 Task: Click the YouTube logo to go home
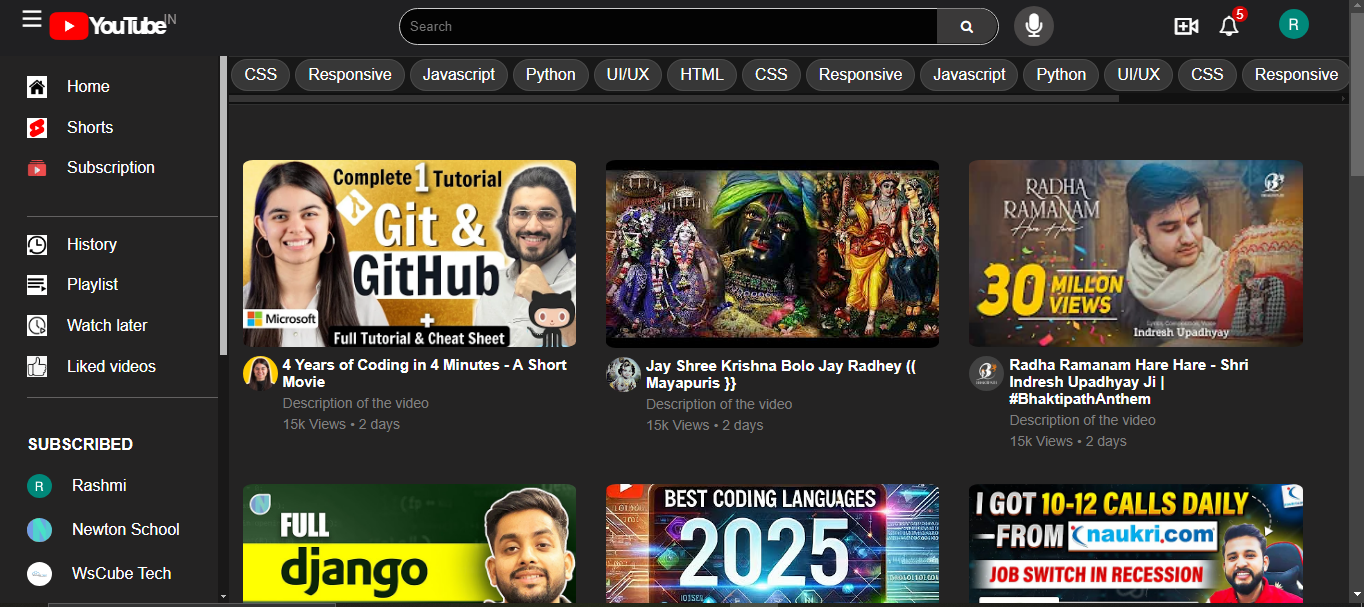coord(110,25)
